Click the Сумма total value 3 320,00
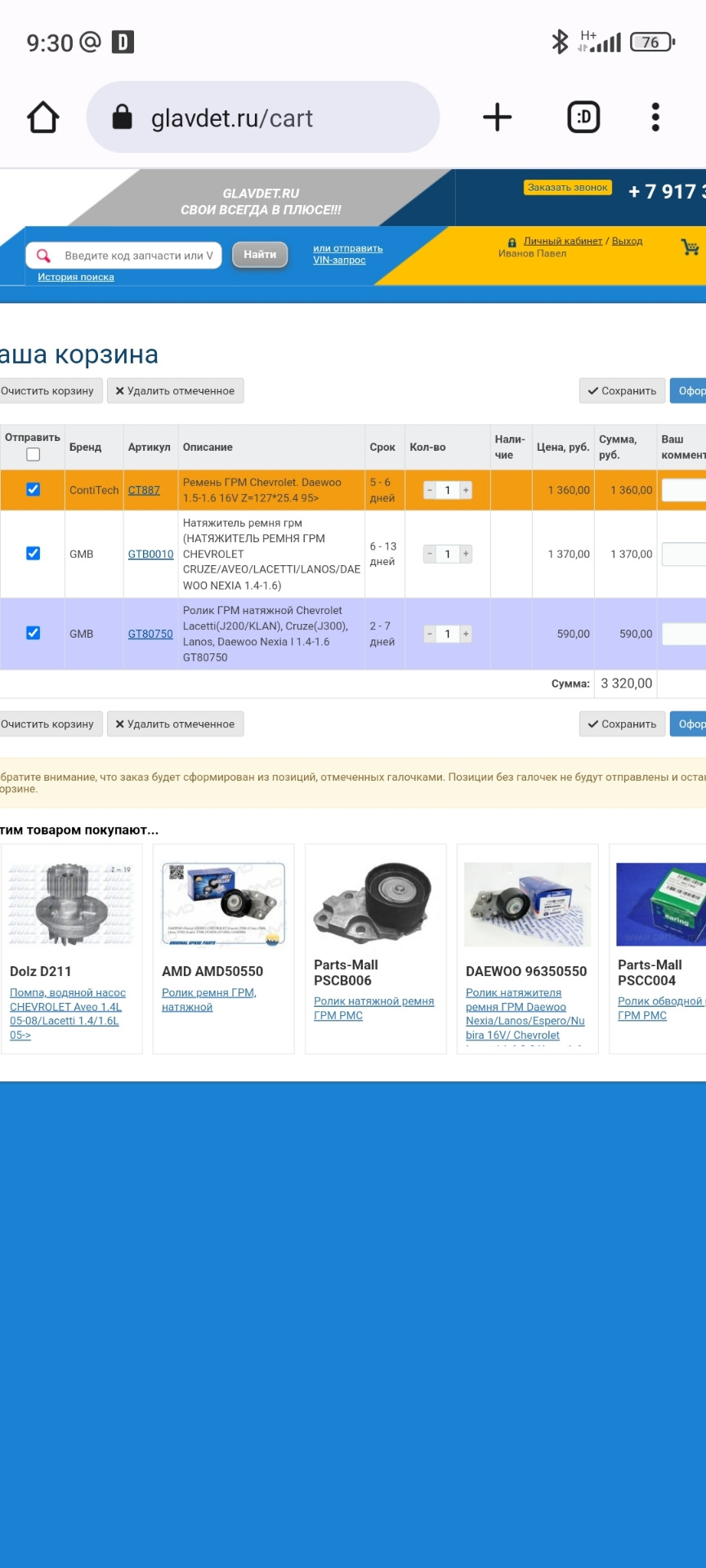This screenshot has height=1568, width=706. (x=627, y=684)
